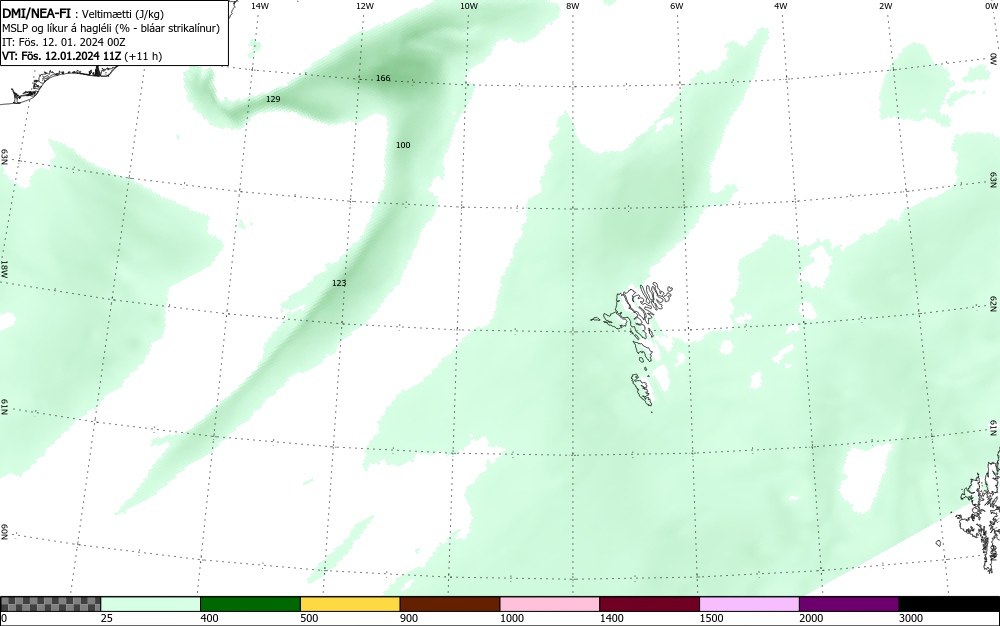Click the legend value 900
Viewport: 1000px width, 626px height.
409,618
